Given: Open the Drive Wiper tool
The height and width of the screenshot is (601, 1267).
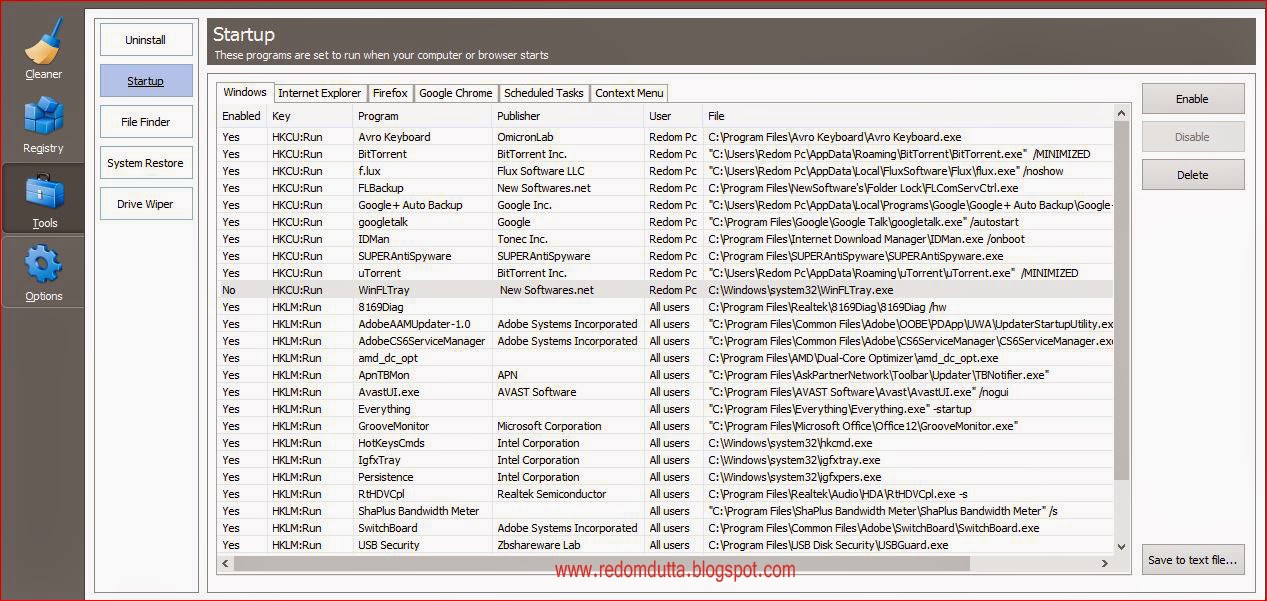Looking at the screenshot, I should (146, 204).
